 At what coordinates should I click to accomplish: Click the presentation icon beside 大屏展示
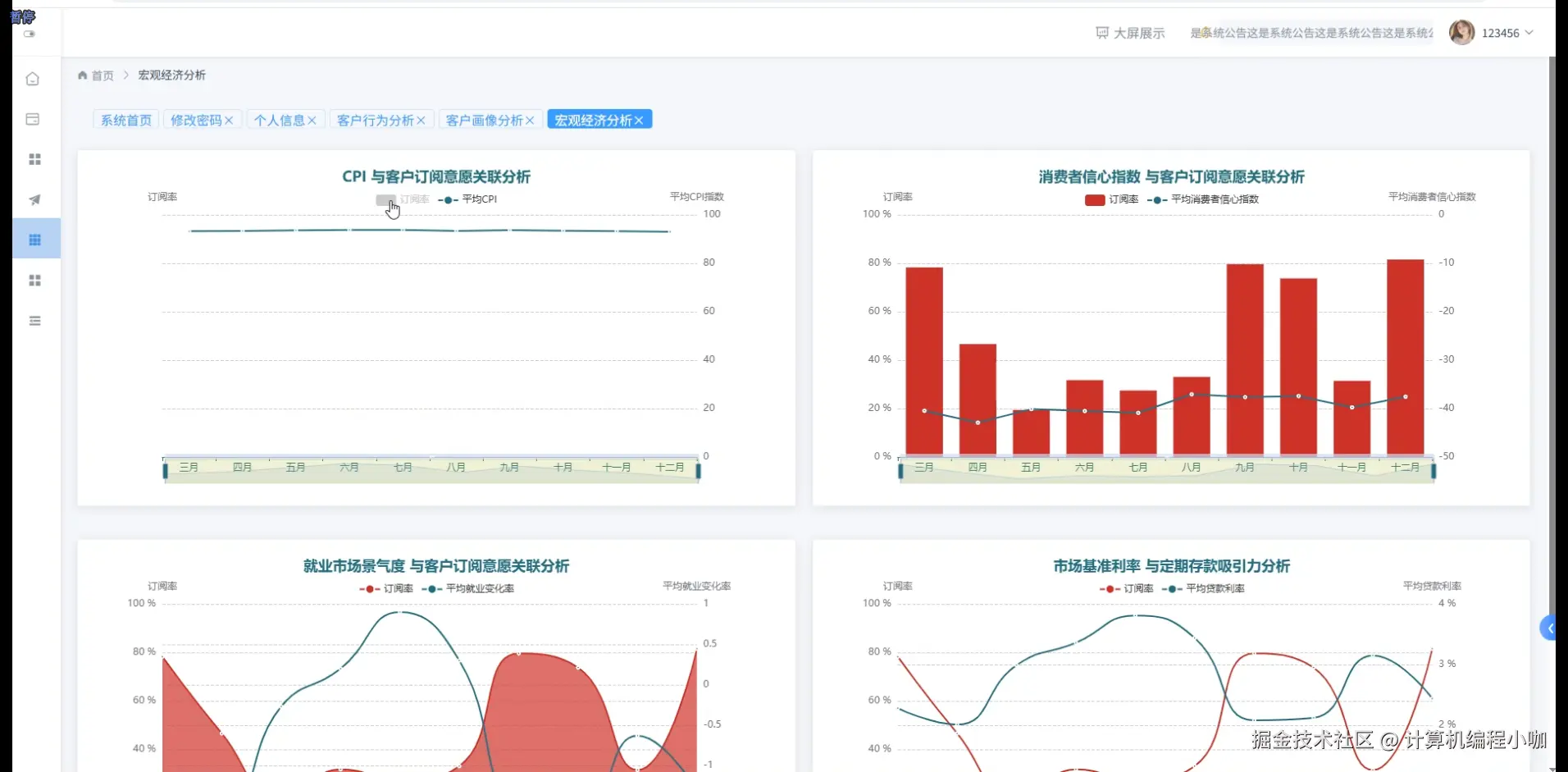1102,33
